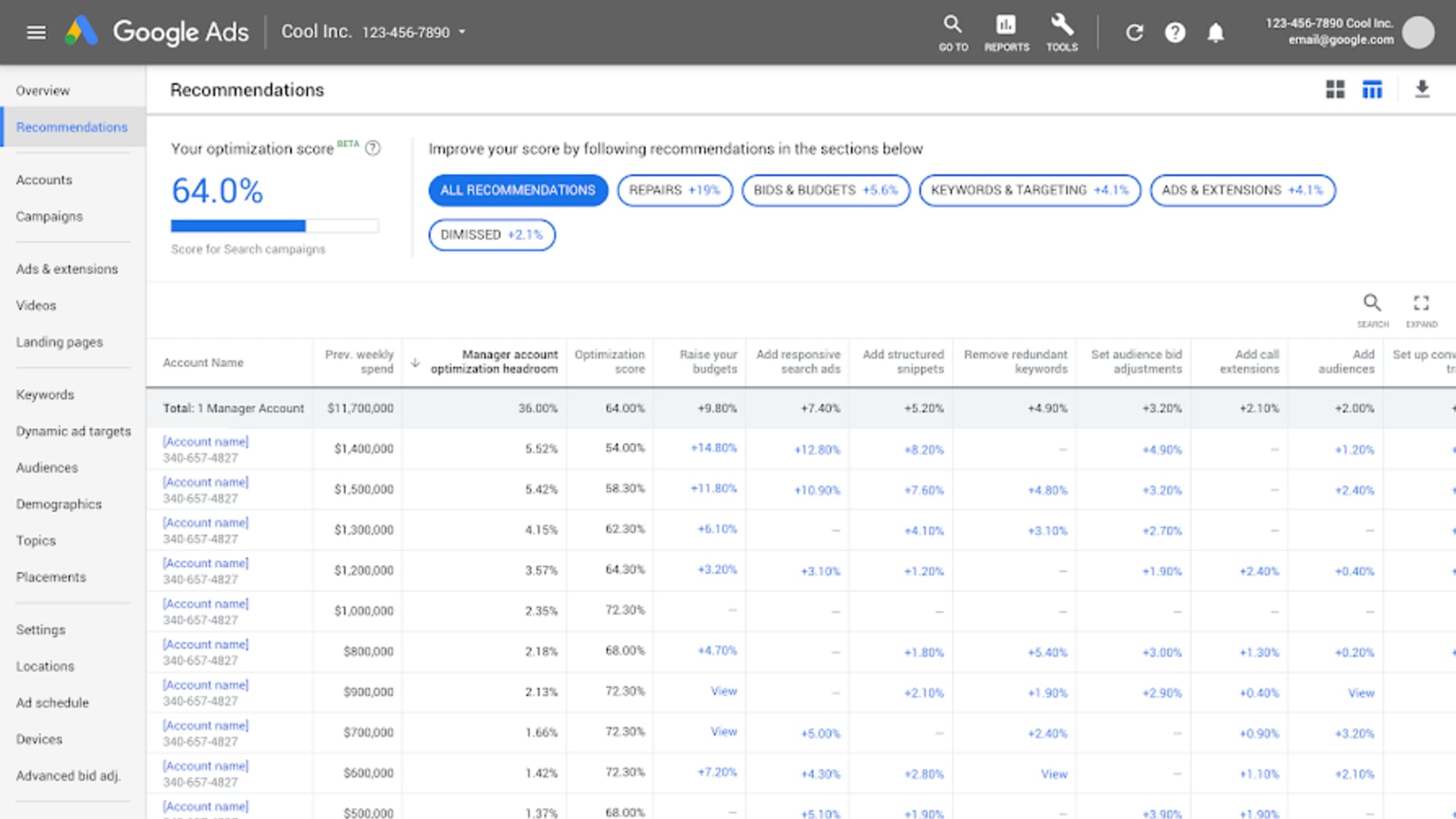
Task: Click the sort arrow beside Manager account headroom
Action: (415, 362)
